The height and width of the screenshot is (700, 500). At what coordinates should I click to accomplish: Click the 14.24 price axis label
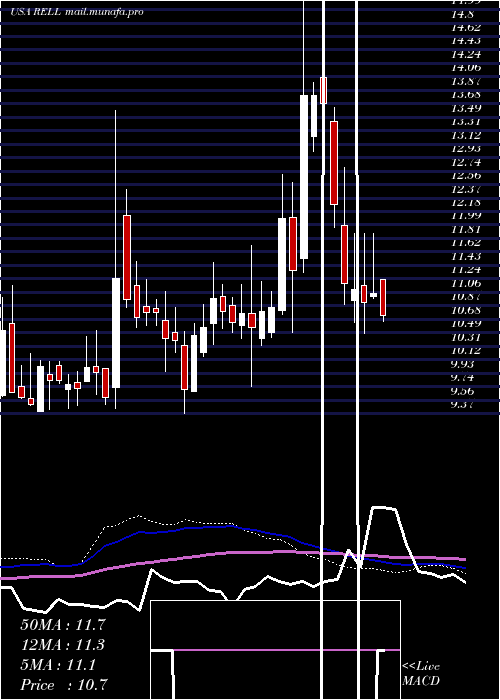466,54
